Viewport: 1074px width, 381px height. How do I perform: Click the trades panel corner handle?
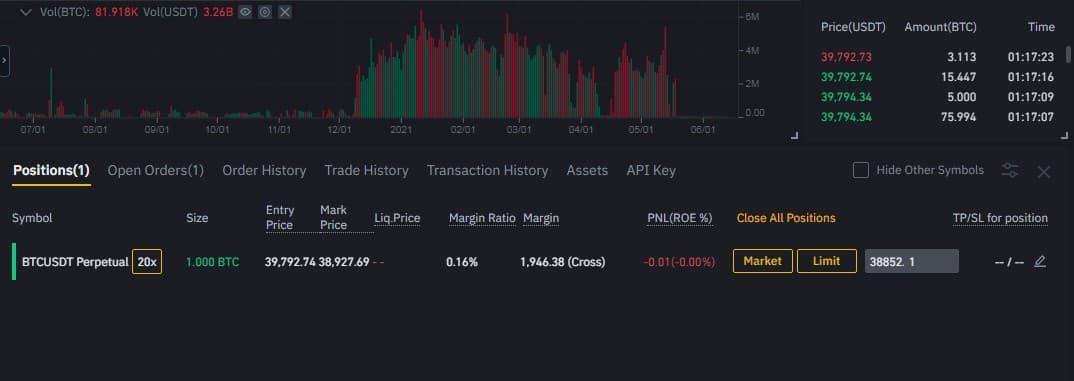(1064, 136)
